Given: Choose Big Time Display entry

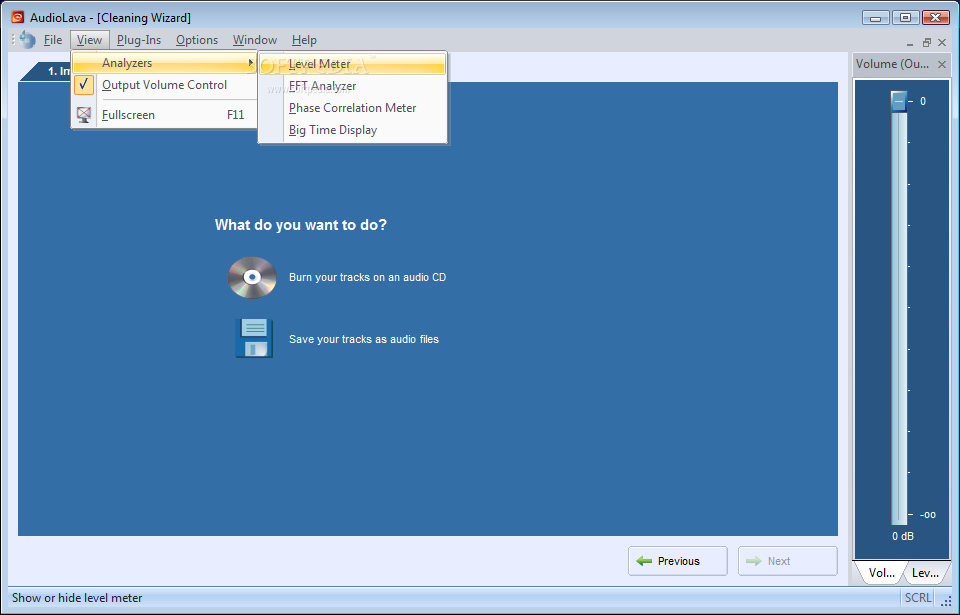Looking at the screenshot, I should 353,130.
